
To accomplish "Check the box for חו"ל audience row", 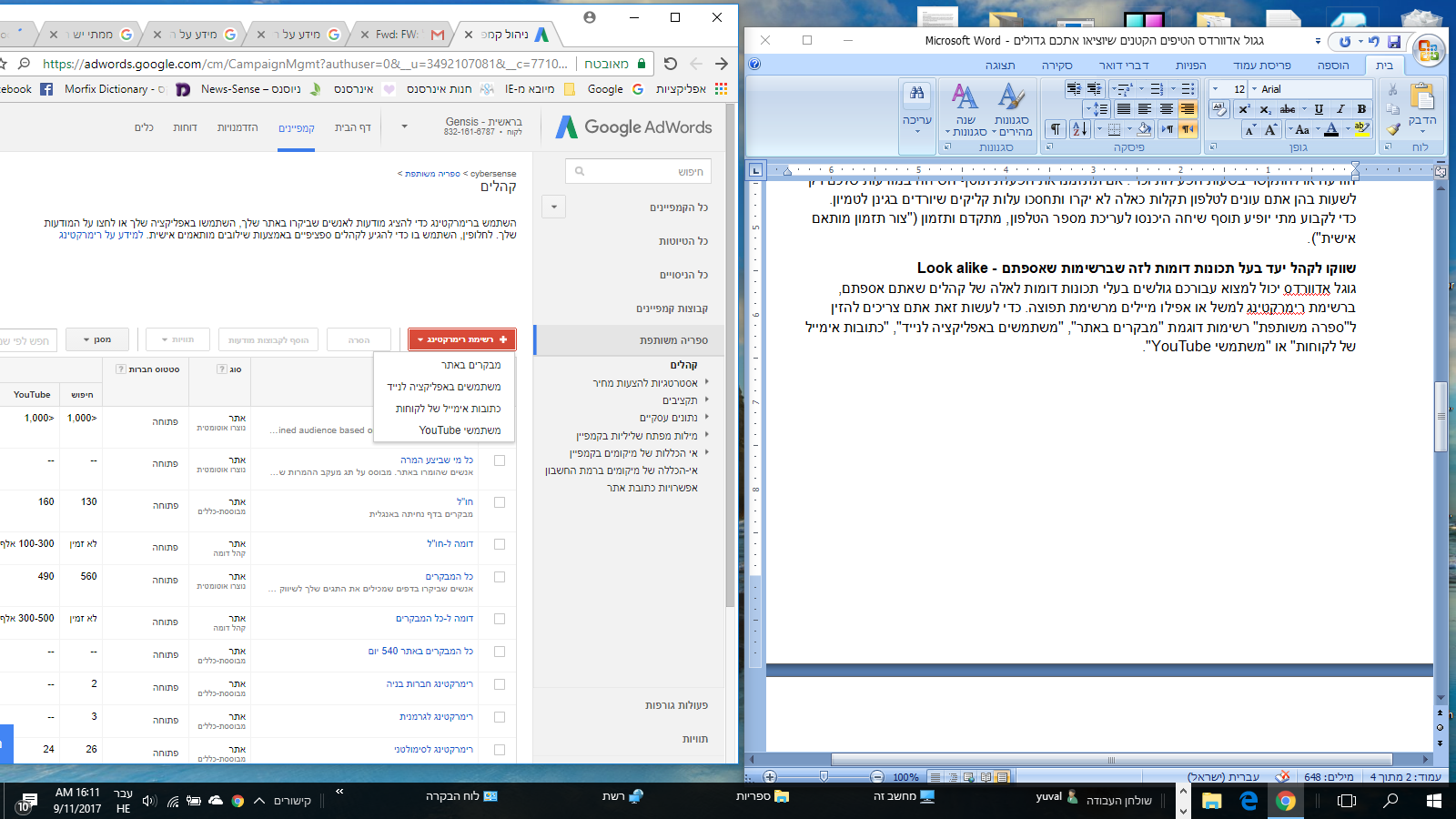I will coord(499,502).
